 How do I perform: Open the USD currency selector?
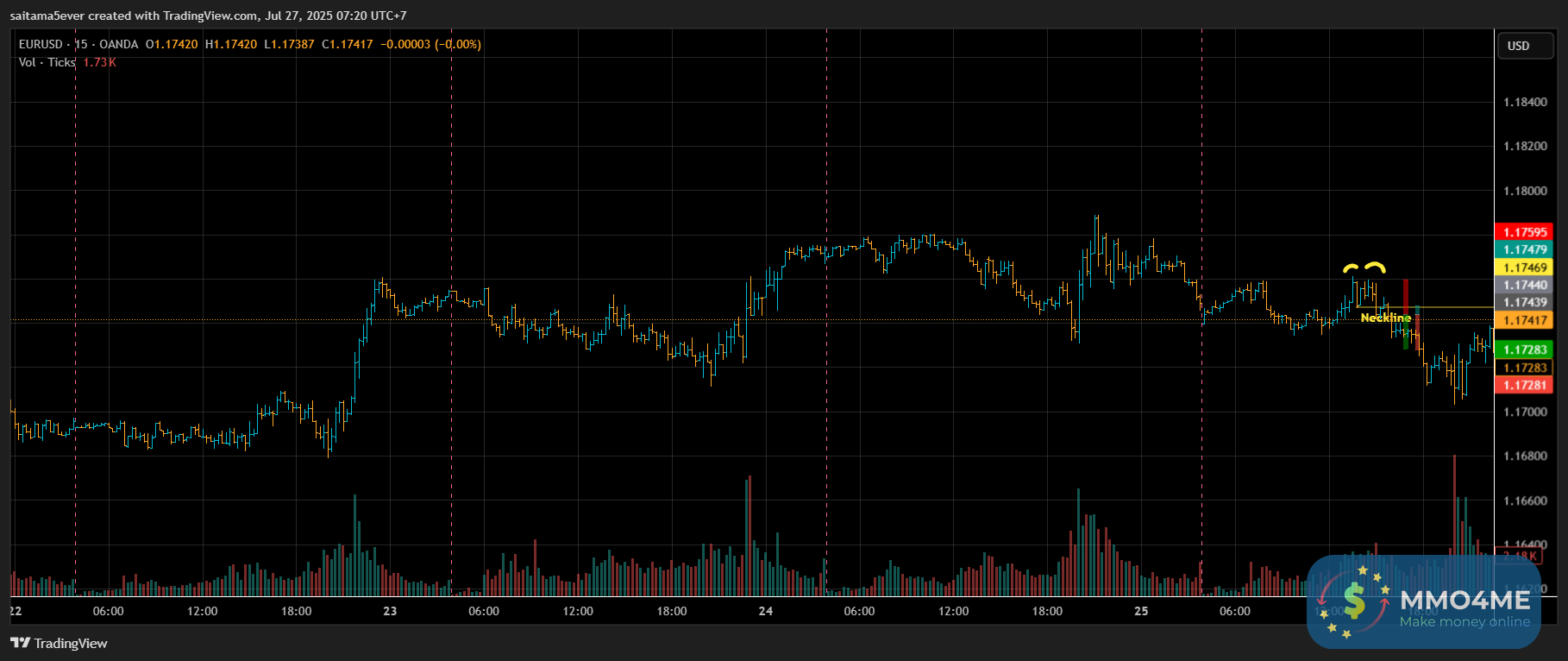coord(1524,46)
